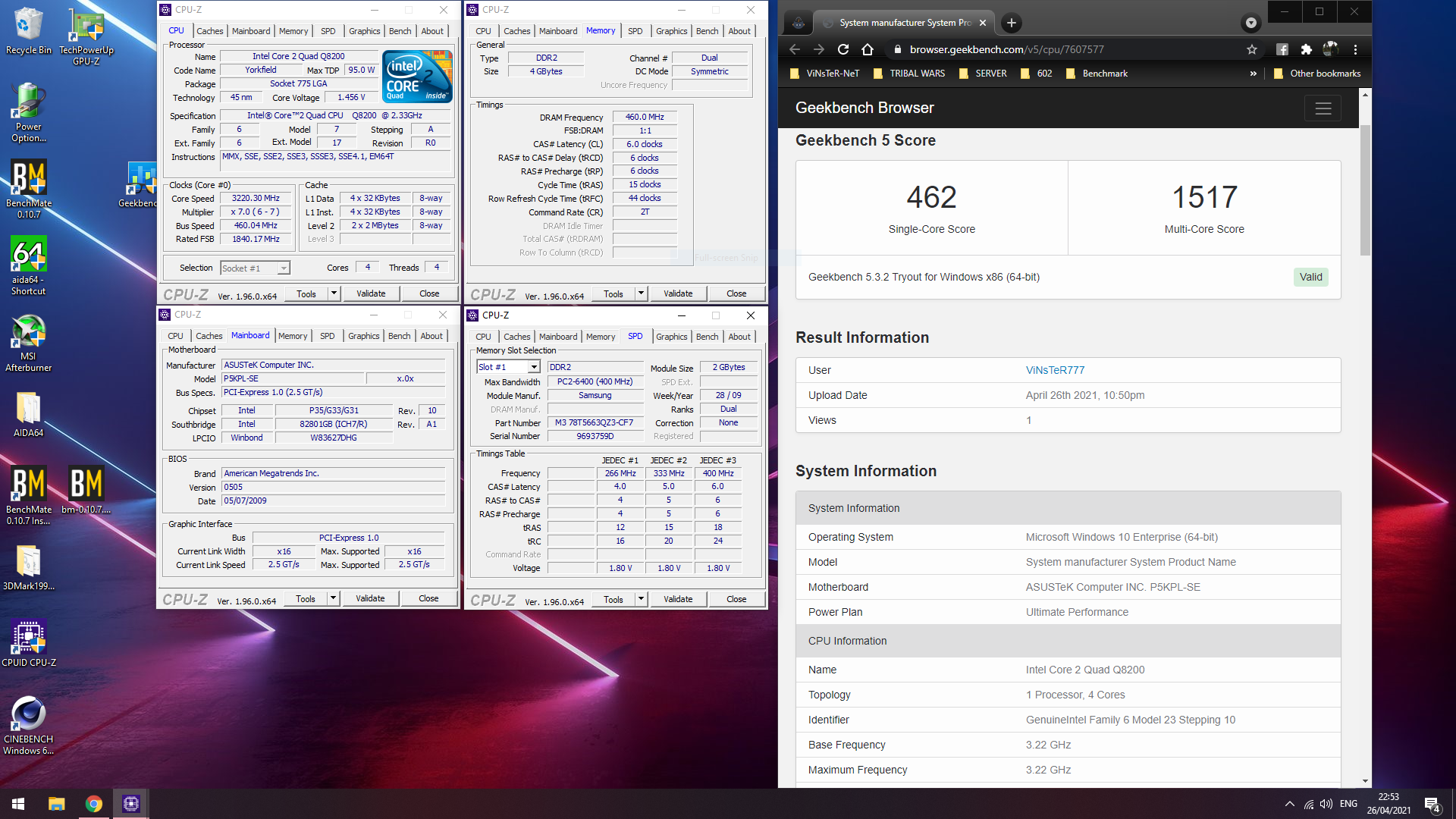Switch to Chrome in the taskbar
The image size is (1456, 819).
pos(94,804)
